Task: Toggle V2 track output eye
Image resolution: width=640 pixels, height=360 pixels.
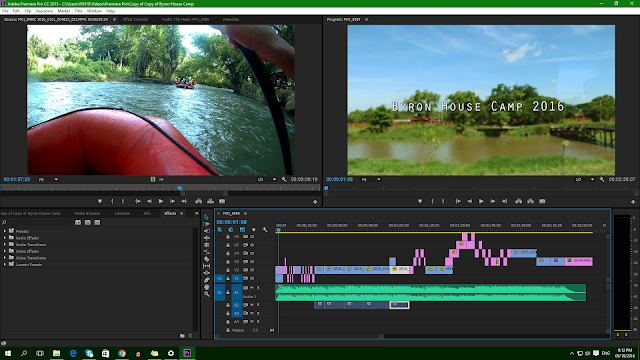Action: coord(252,270)
